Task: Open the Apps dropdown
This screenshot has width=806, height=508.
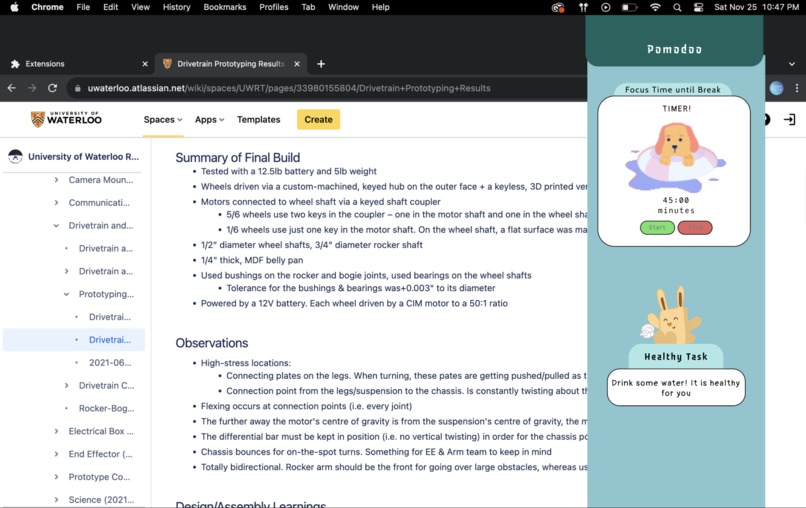Action: pos(209,119)
